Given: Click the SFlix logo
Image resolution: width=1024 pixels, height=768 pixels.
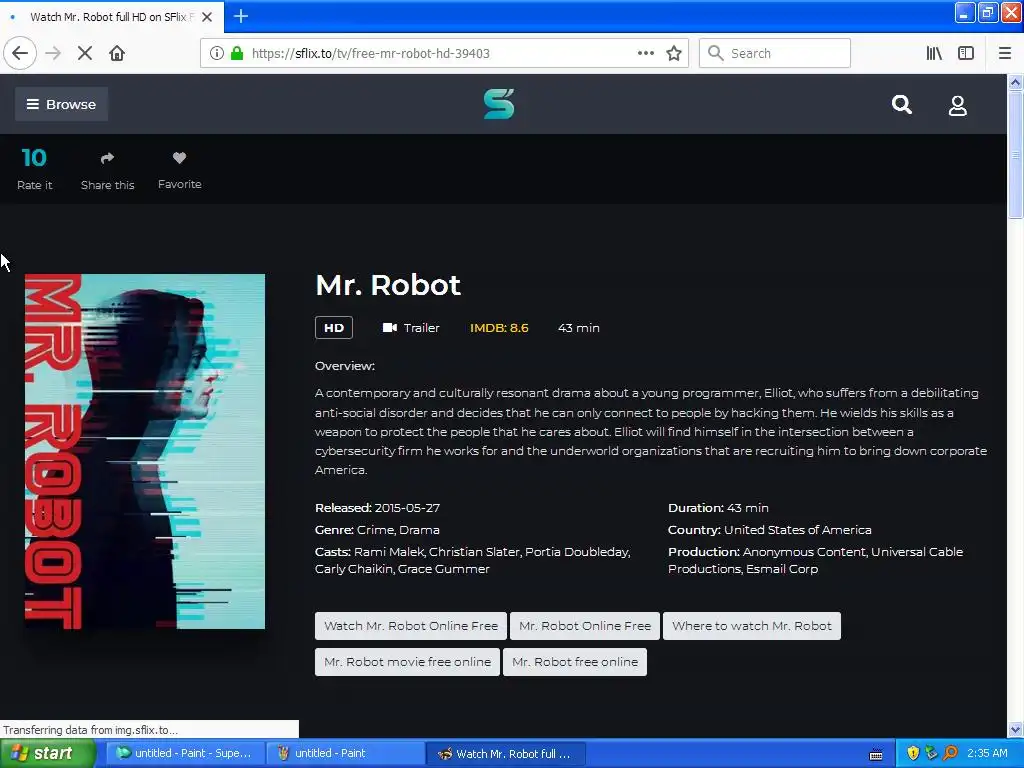Looking at the screenshot, I should tap(499, 104).
